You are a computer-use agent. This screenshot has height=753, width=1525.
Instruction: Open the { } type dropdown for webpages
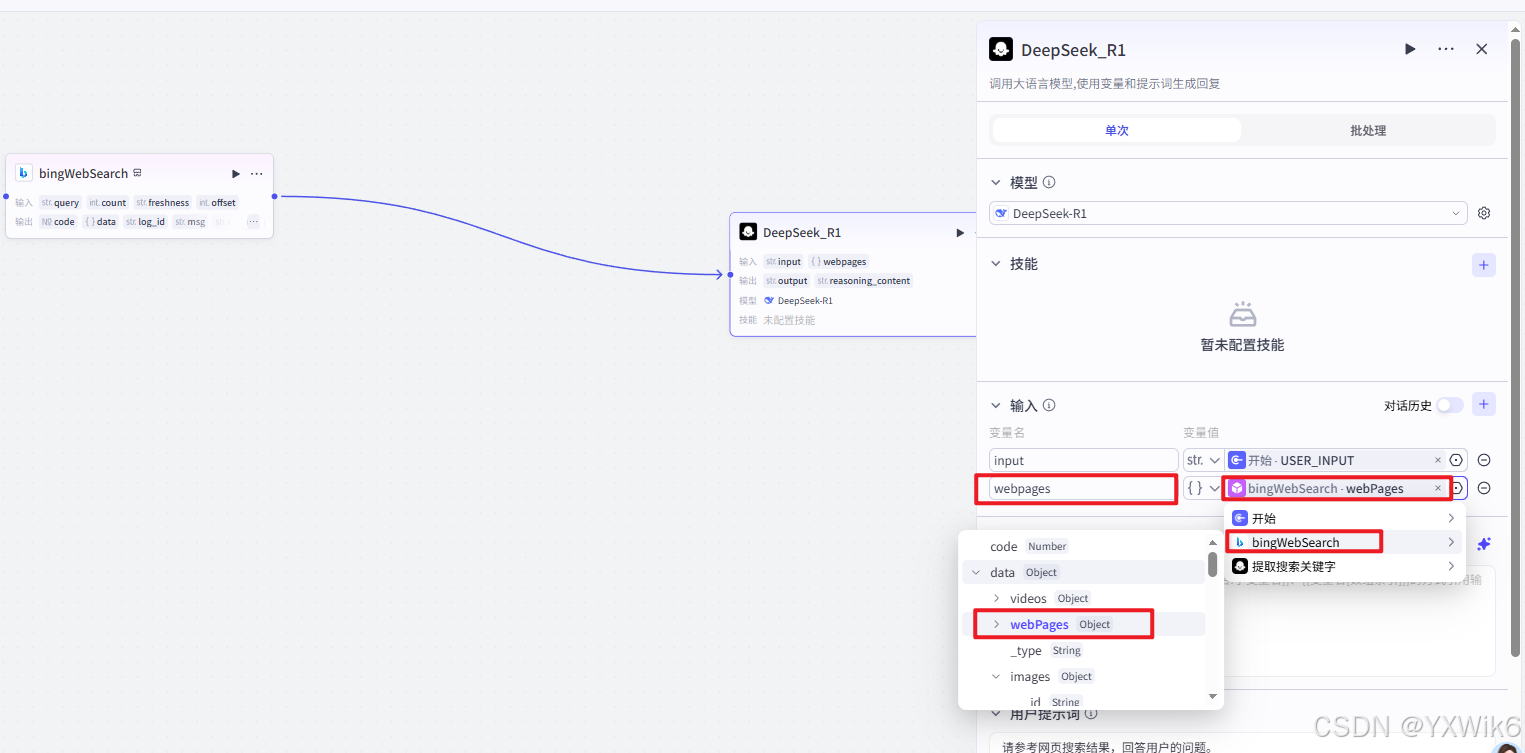click(1203, 488)
